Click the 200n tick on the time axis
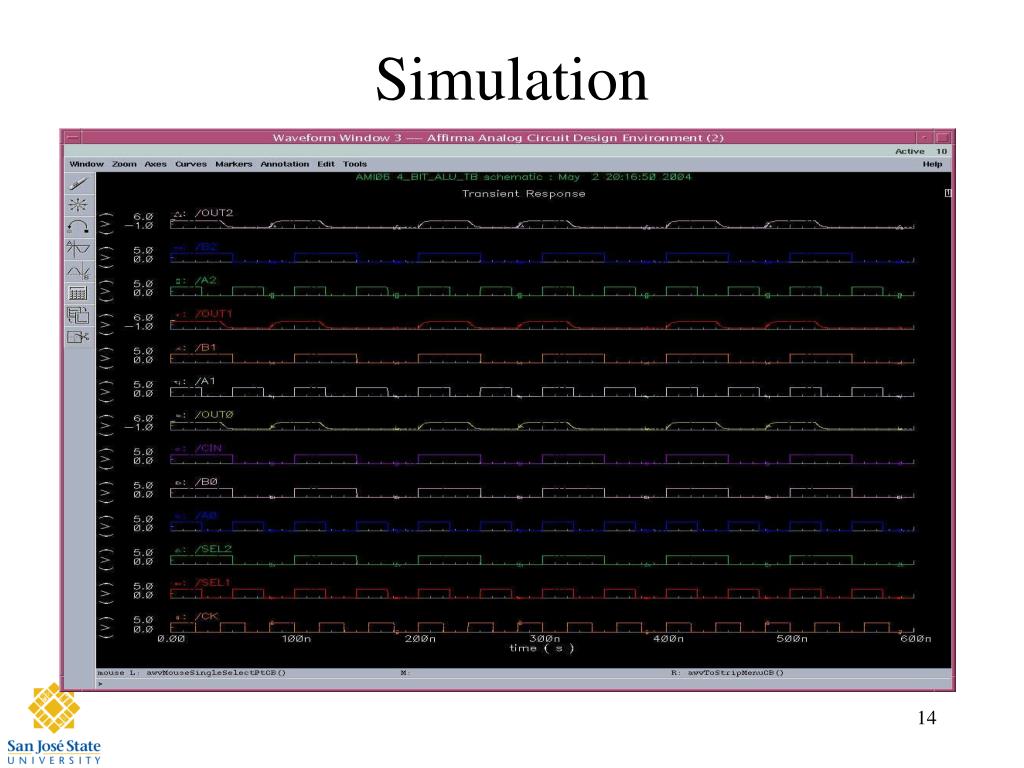The image size is (1024, 768). tap(420, 639)
